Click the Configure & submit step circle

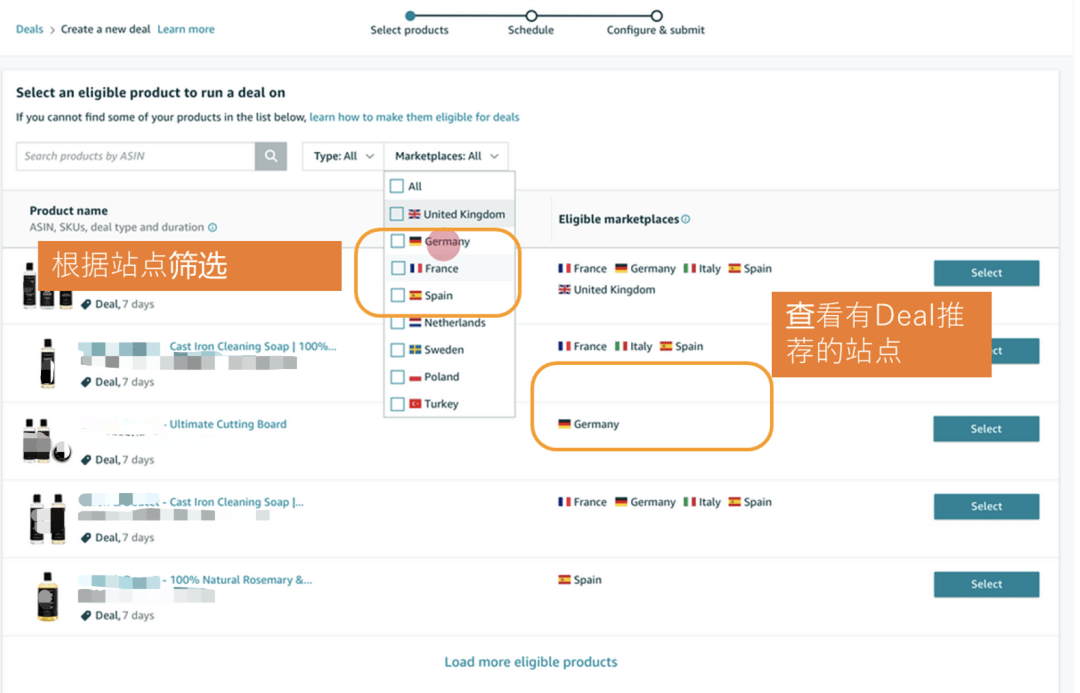(x=656, y=16)
